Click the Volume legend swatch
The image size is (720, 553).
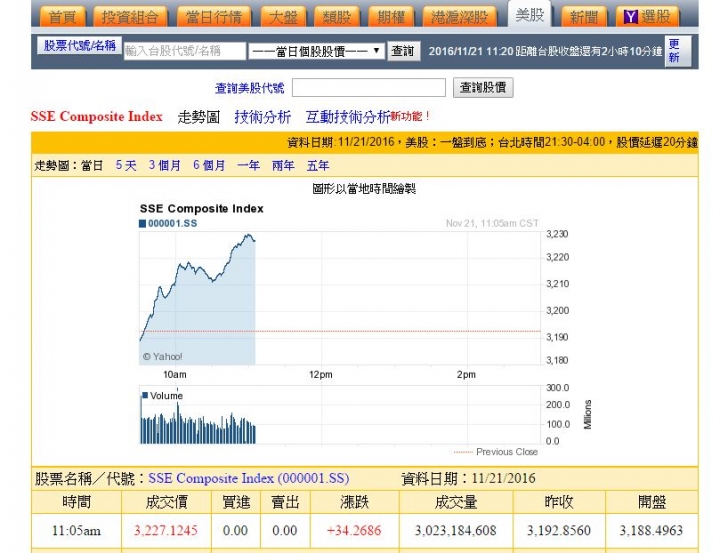pyautogui.click(x=145, y=395)
